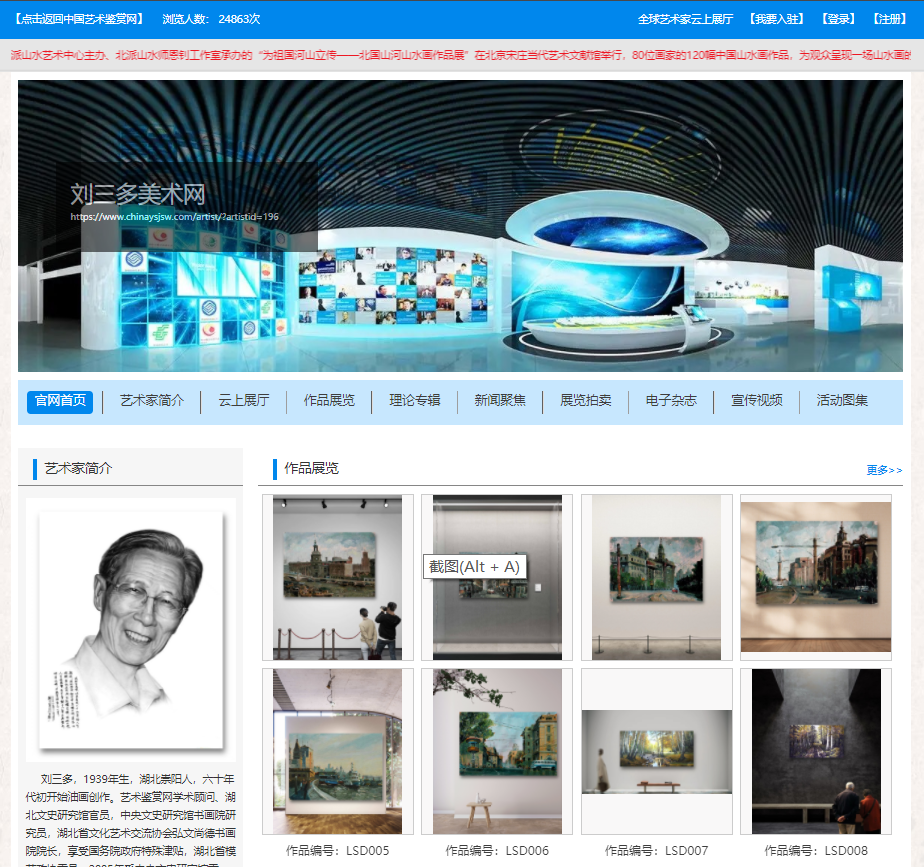Click the 作品编号：LSD005 caption
This screenshot has height=867, width=924.
point(338,850)
